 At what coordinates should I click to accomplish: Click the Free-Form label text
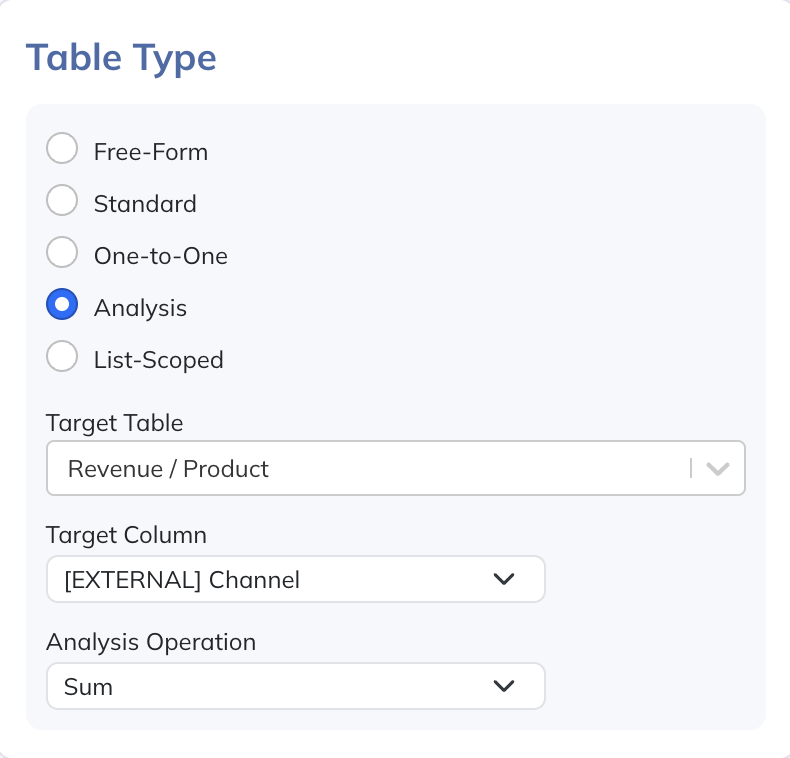(151, 152)
